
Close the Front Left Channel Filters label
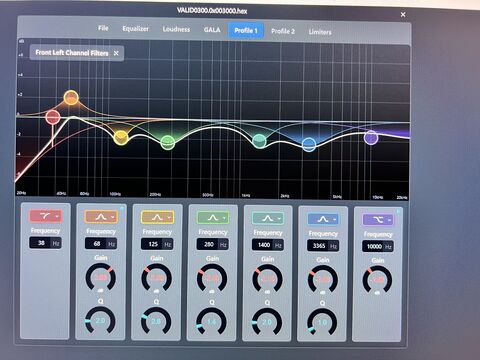[116, 53]
